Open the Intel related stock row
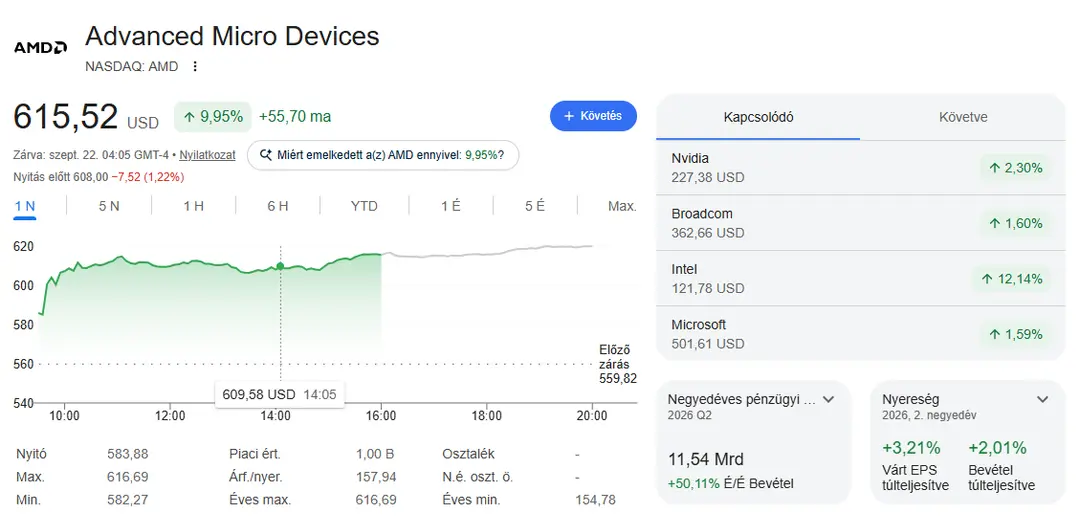Viewport: 1080px width, 518px height. point(860,278)
